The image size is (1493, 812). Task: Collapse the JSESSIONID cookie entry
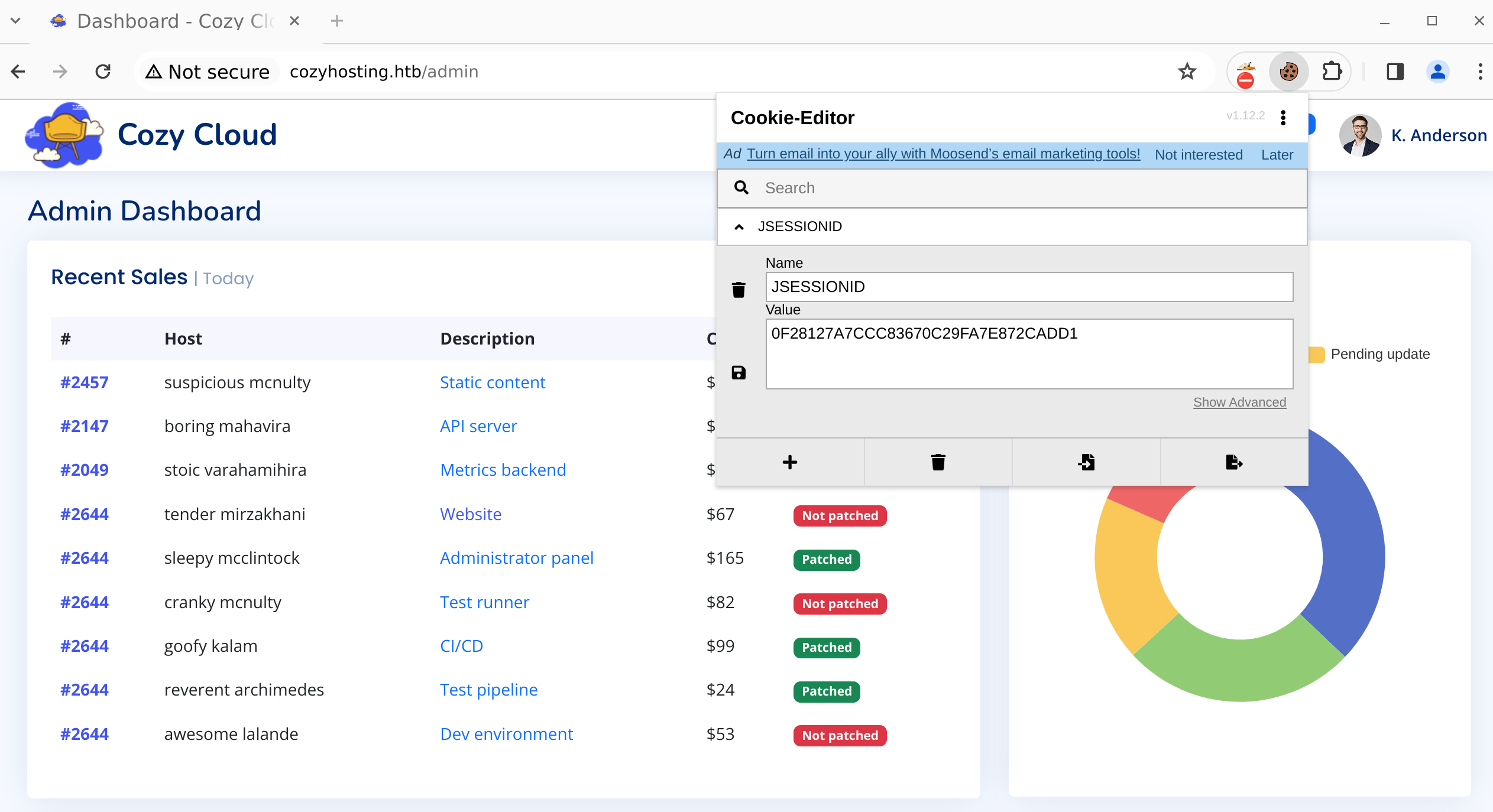(739, 227)
